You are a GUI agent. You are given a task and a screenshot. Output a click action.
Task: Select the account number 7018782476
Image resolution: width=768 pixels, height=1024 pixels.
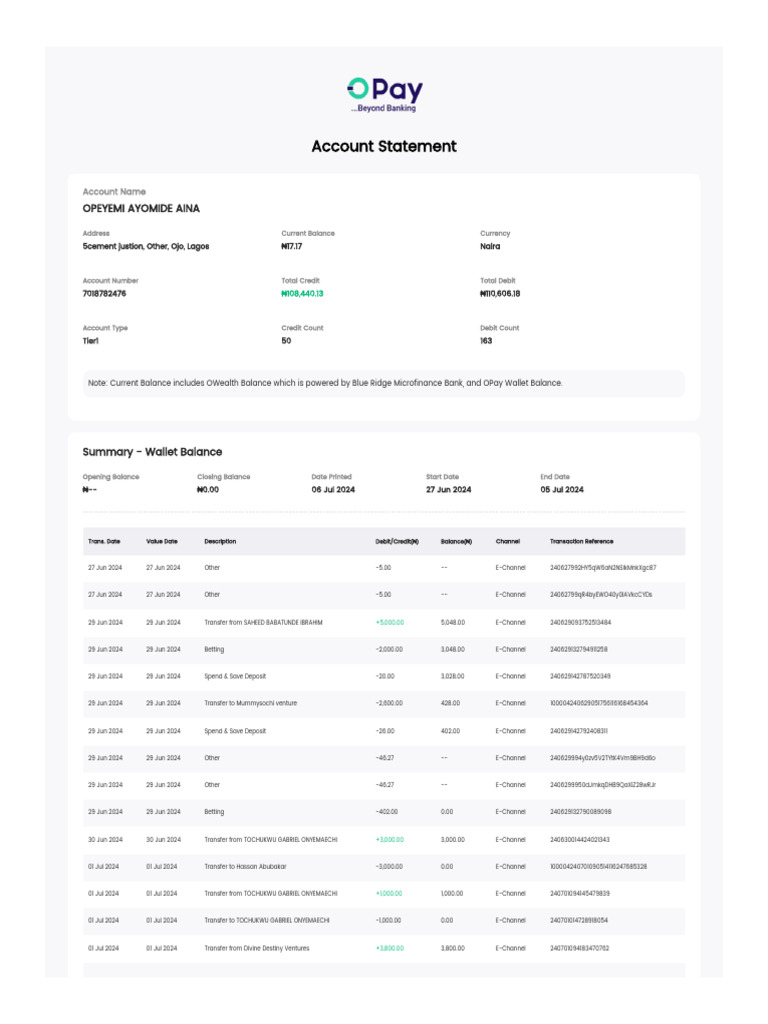click(x=104, y=294)
